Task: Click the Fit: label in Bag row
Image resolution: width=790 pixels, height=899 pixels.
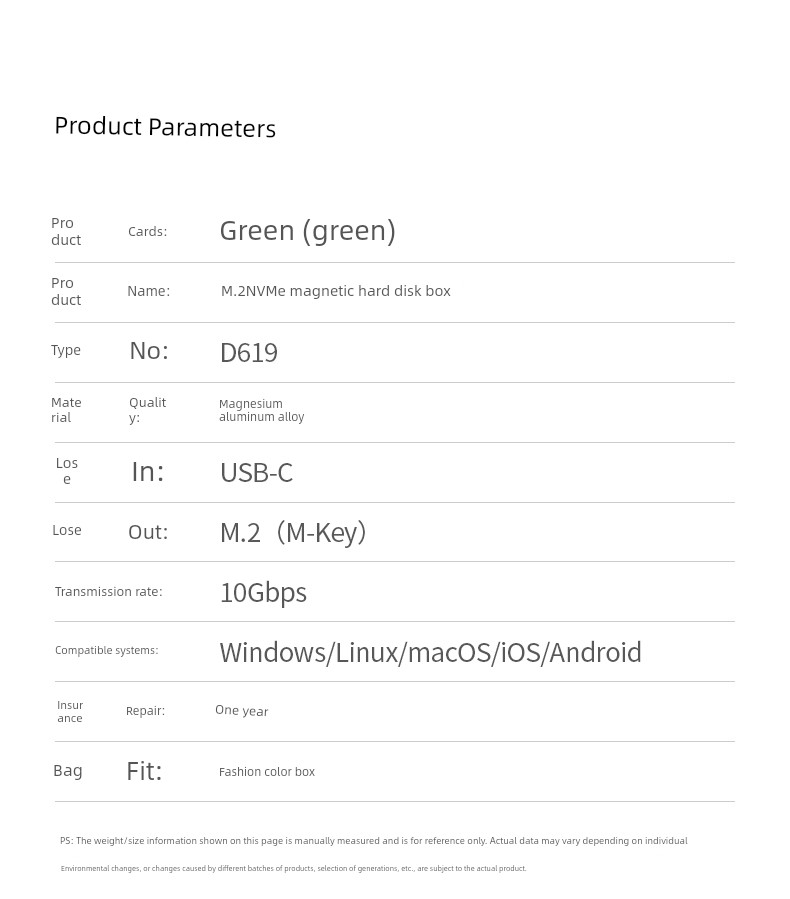Action: [144, 771]
